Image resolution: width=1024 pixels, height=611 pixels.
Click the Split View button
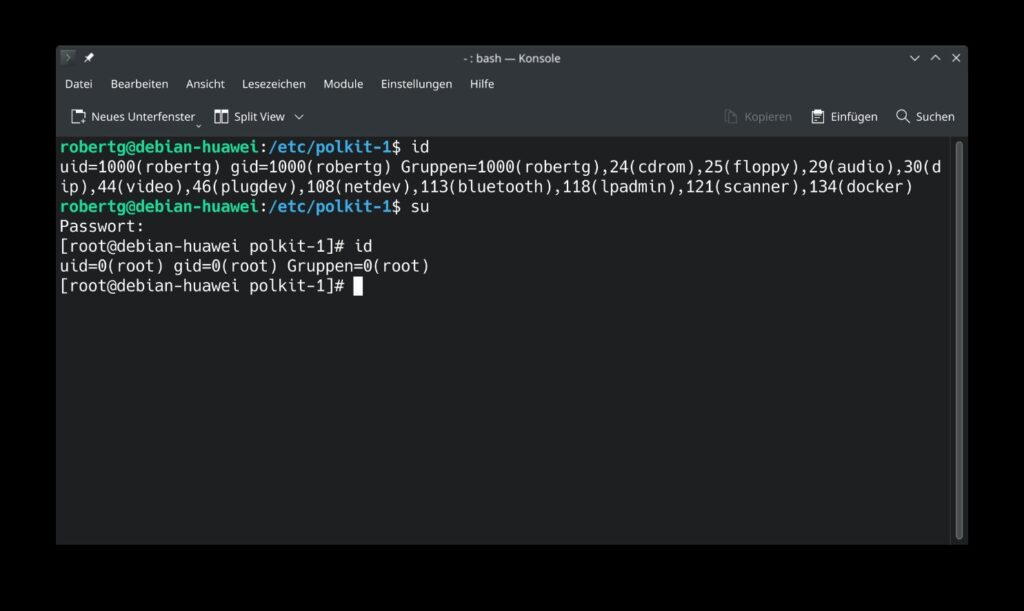pyautogui.click(x=249, y=116)
